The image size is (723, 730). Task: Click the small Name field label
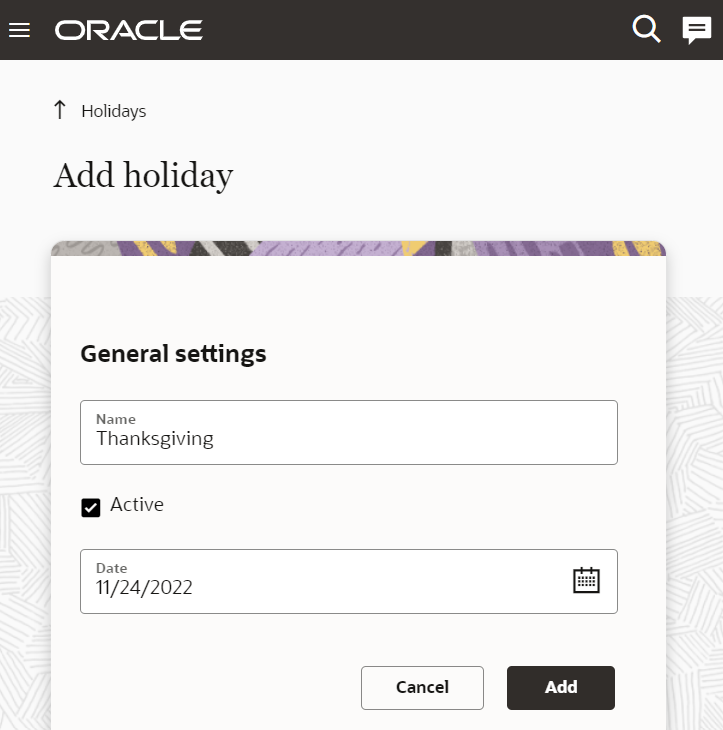coord(116,419)
